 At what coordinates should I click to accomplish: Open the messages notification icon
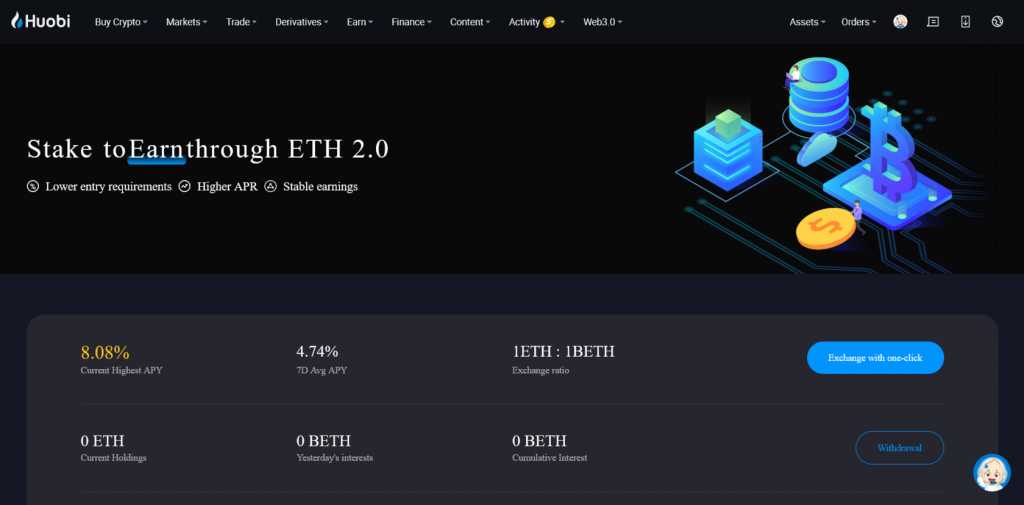point(933,22)
